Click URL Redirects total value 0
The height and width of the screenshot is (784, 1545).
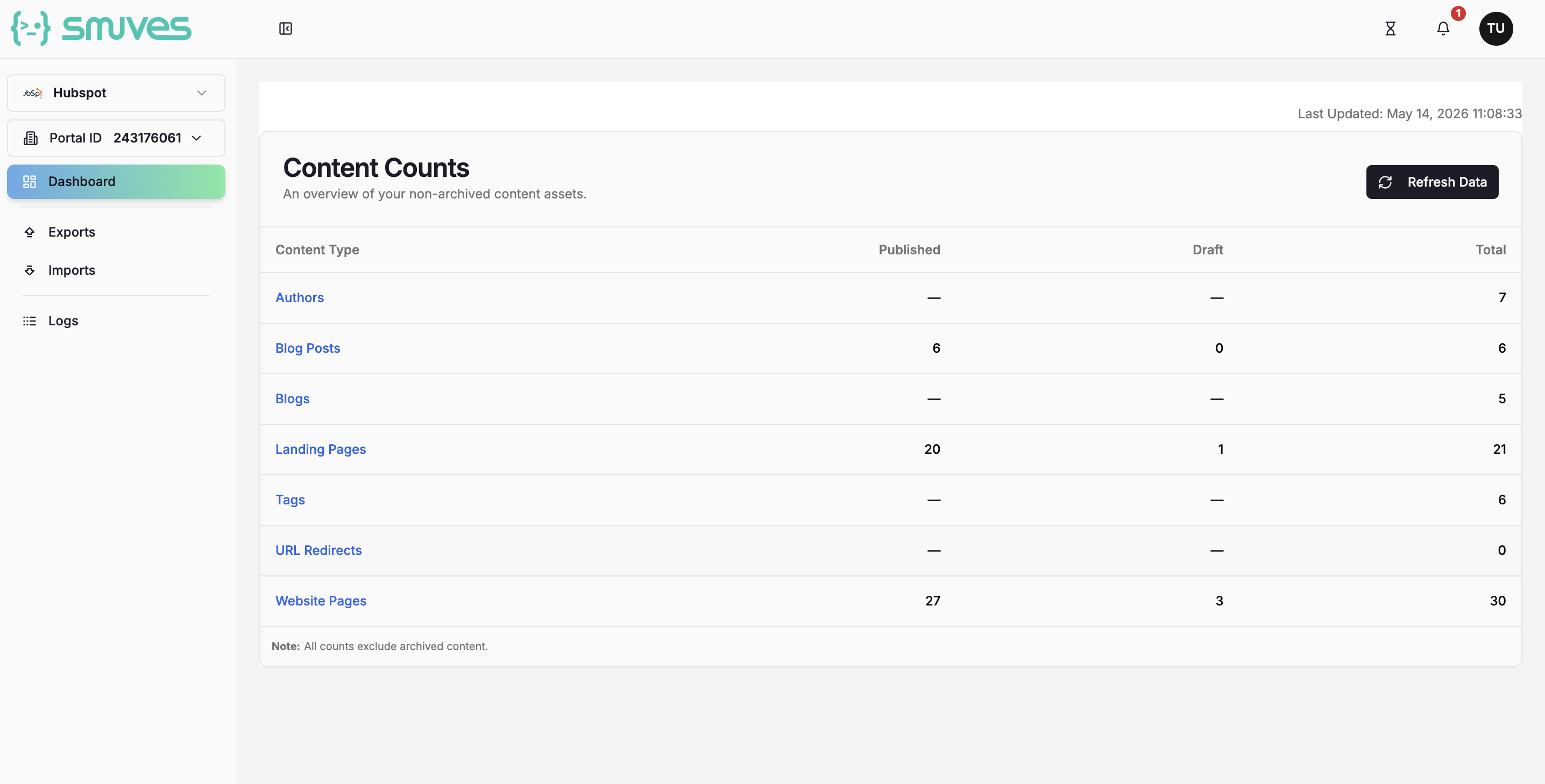1502,550
